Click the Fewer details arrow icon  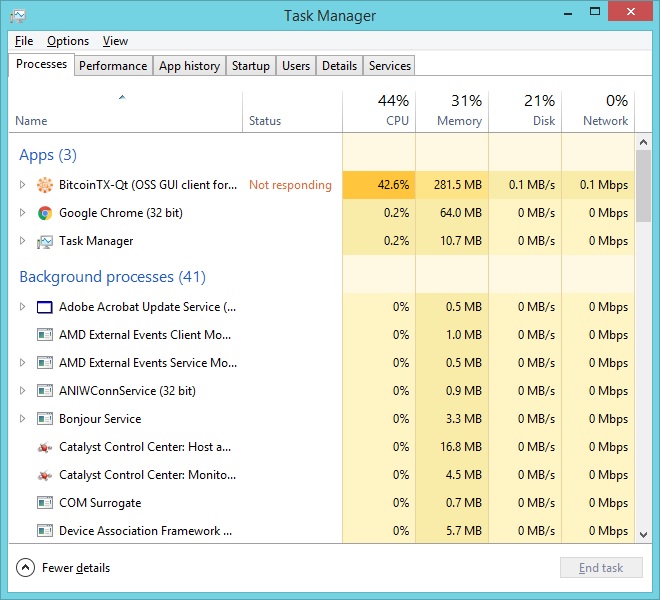[25, 568]
